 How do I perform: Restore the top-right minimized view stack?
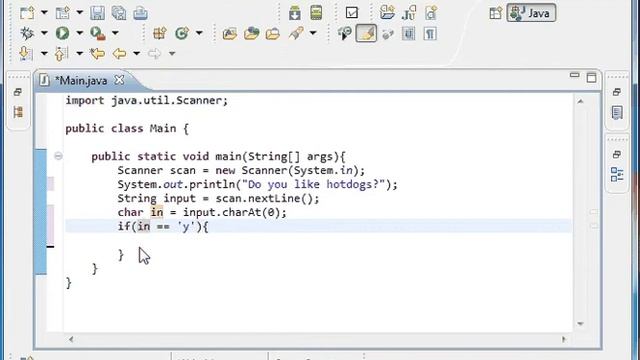617,92
